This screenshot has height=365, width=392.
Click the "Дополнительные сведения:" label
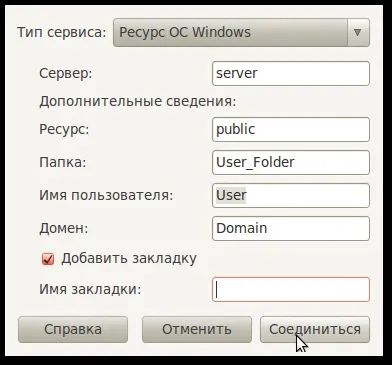point(138,101)
